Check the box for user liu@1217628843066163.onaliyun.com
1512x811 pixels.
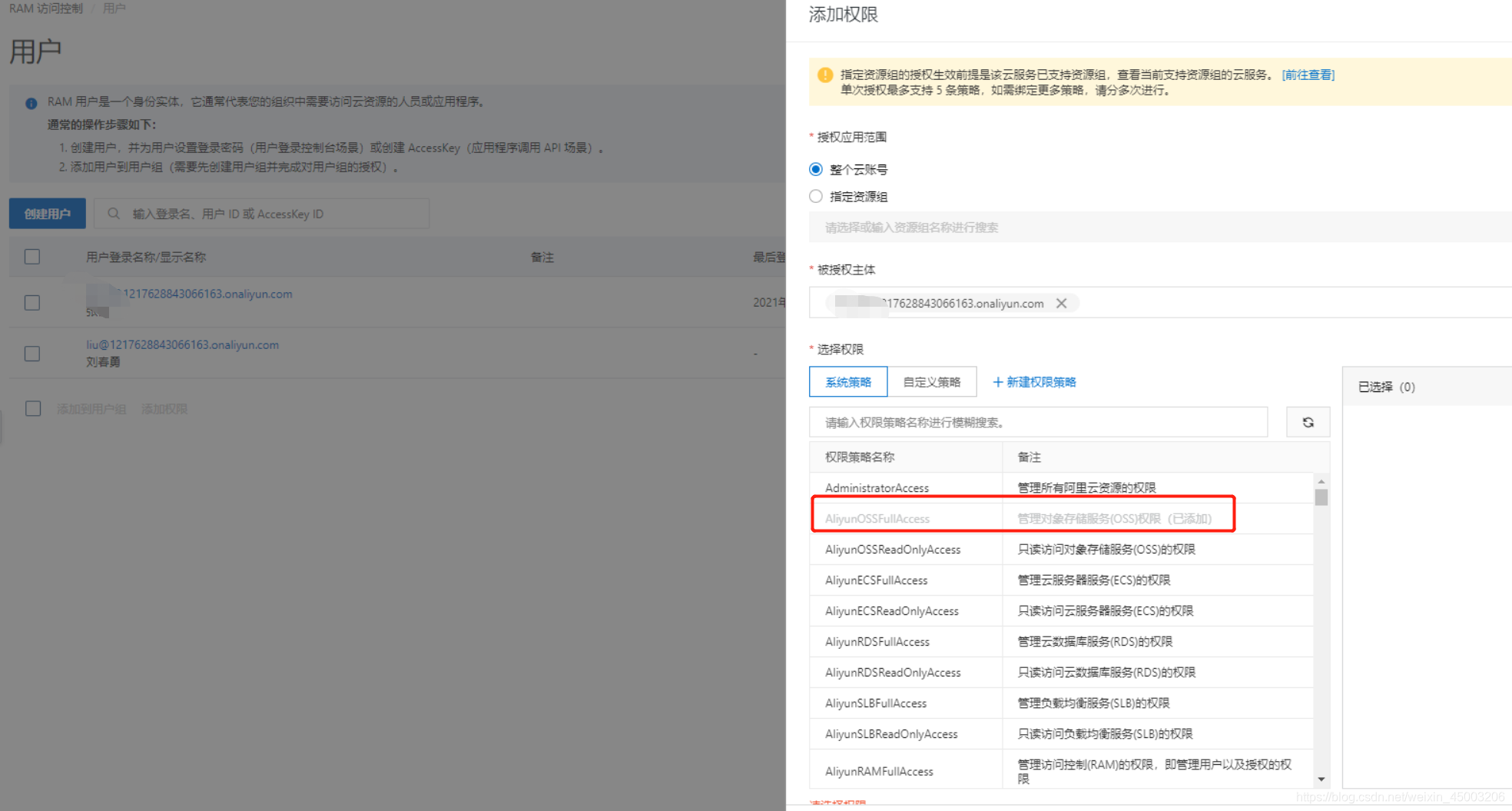pos(32,354)
